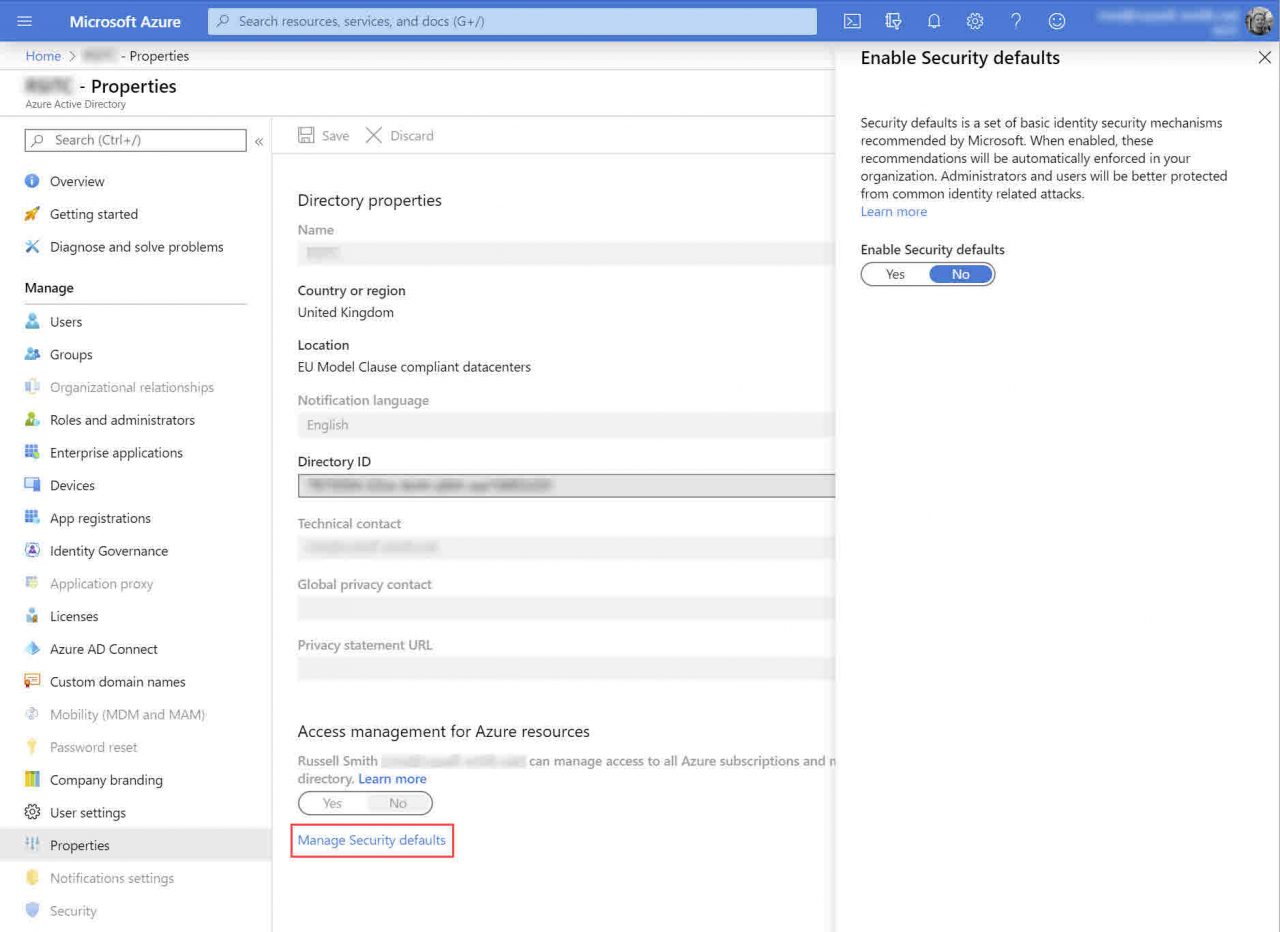This screenshot has width=1280, height=932.
Task: Click the Roles and administrators icon
Action: [32, 420]
